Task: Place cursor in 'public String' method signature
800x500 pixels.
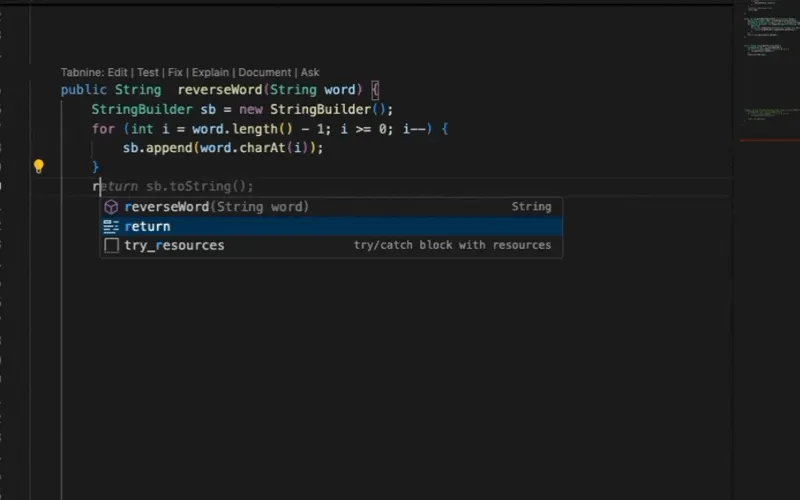Action: point(111,90)
